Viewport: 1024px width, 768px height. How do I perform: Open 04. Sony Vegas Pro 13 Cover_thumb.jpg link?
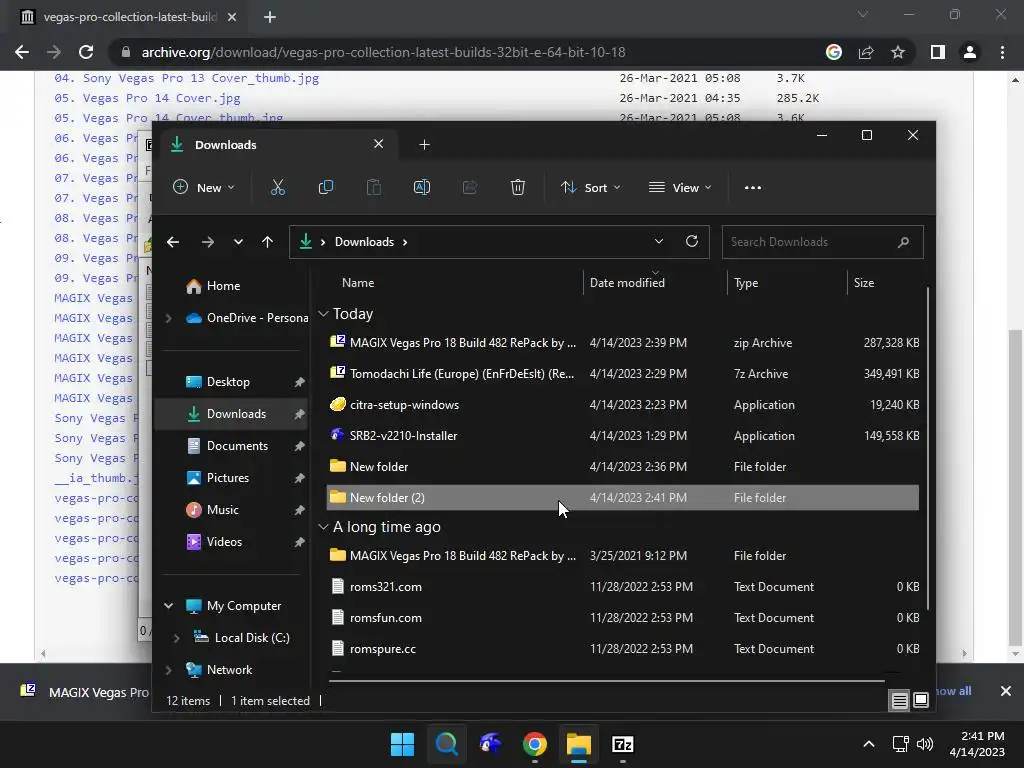187,78
